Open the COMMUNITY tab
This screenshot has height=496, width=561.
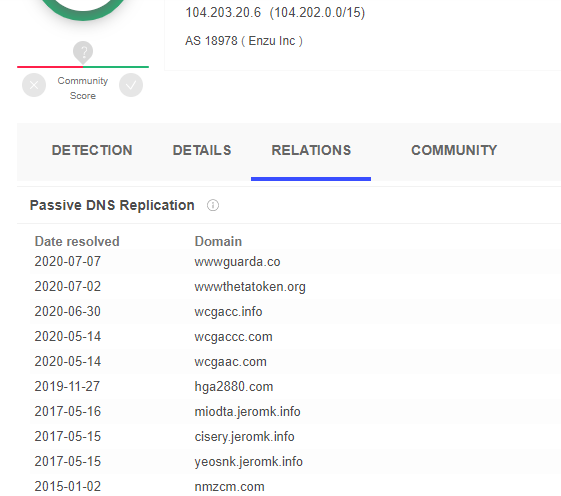[454, 150]
